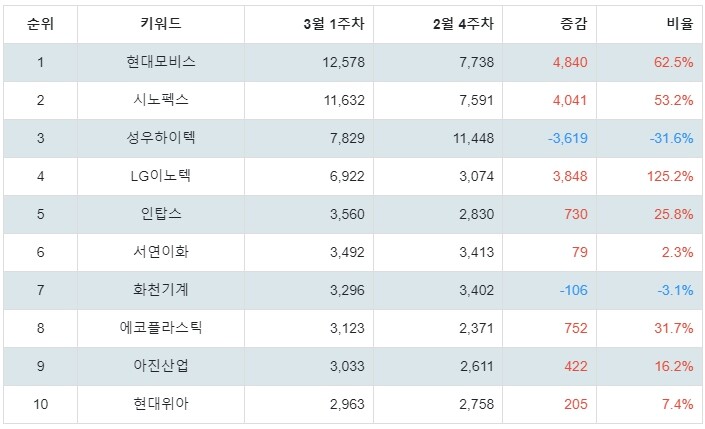Click the 키워드 column header
Viewport: 705px width, 429px height.
point(161,24)
